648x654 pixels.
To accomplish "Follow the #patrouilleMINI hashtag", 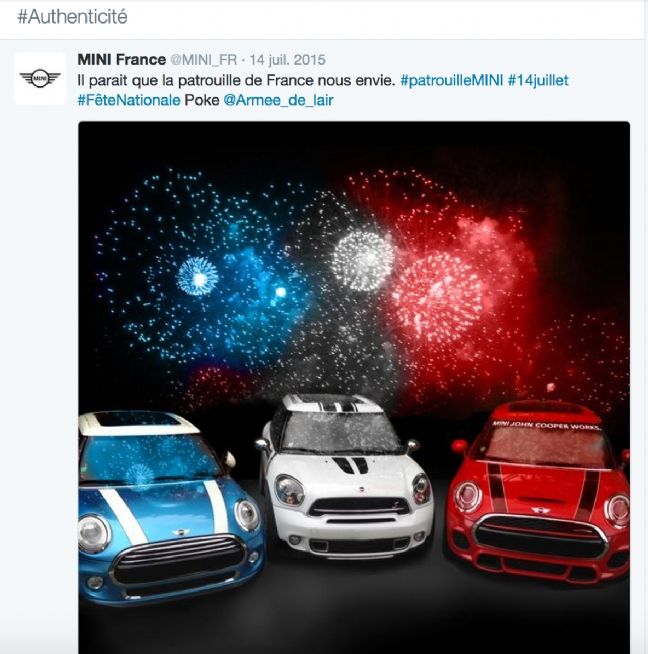I will tap(452, 80).
